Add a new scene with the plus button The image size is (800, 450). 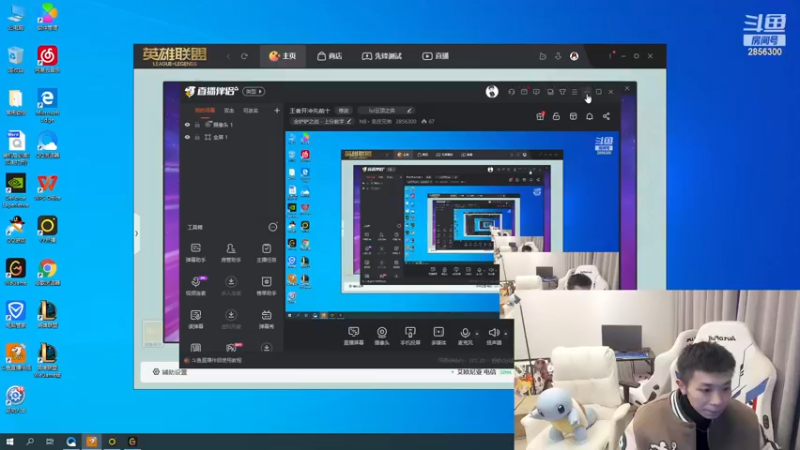277,110
